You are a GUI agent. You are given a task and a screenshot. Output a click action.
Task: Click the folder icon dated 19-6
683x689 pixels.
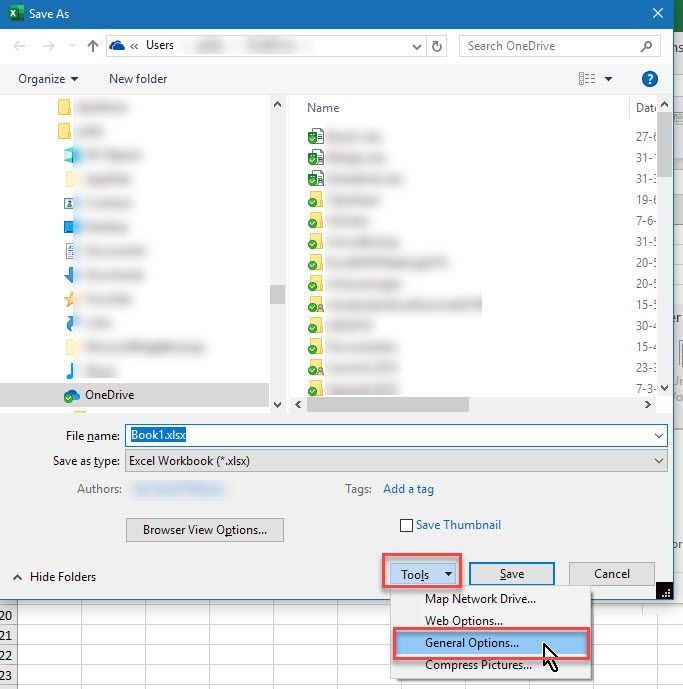(x=316, y=199)
